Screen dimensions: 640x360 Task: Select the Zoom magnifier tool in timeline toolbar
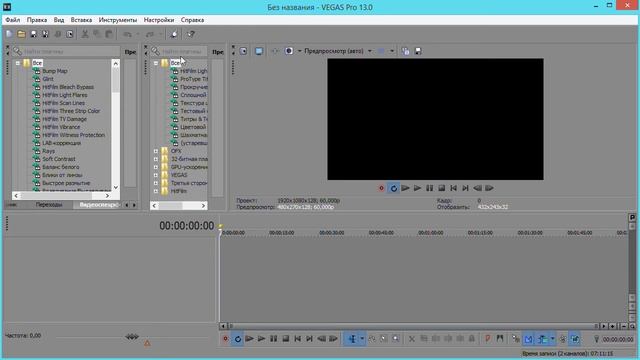pyautogui.click(x=396, y=339)
